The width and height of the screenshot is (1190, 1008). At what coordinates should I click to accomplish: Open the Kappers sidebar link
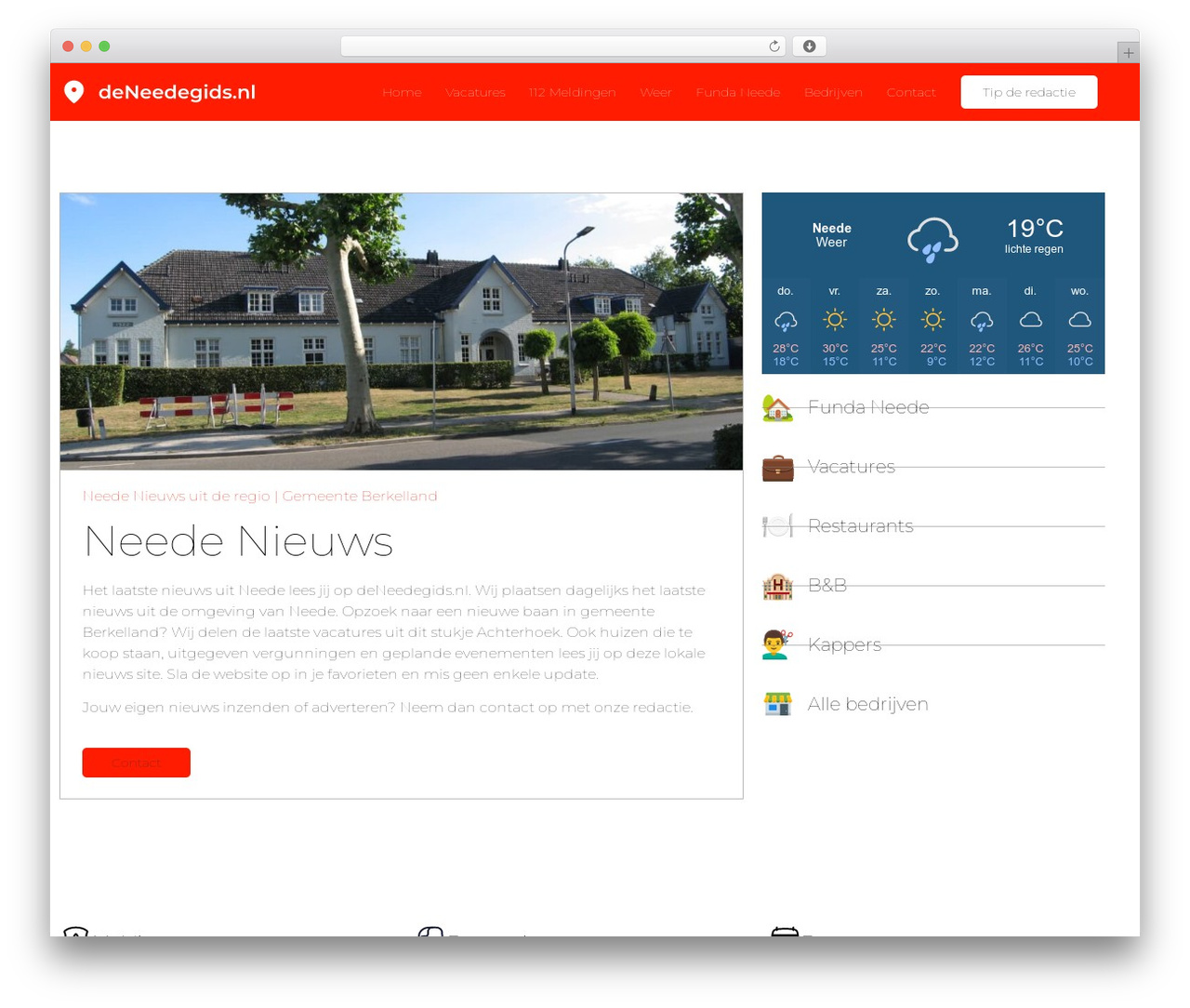845,644
